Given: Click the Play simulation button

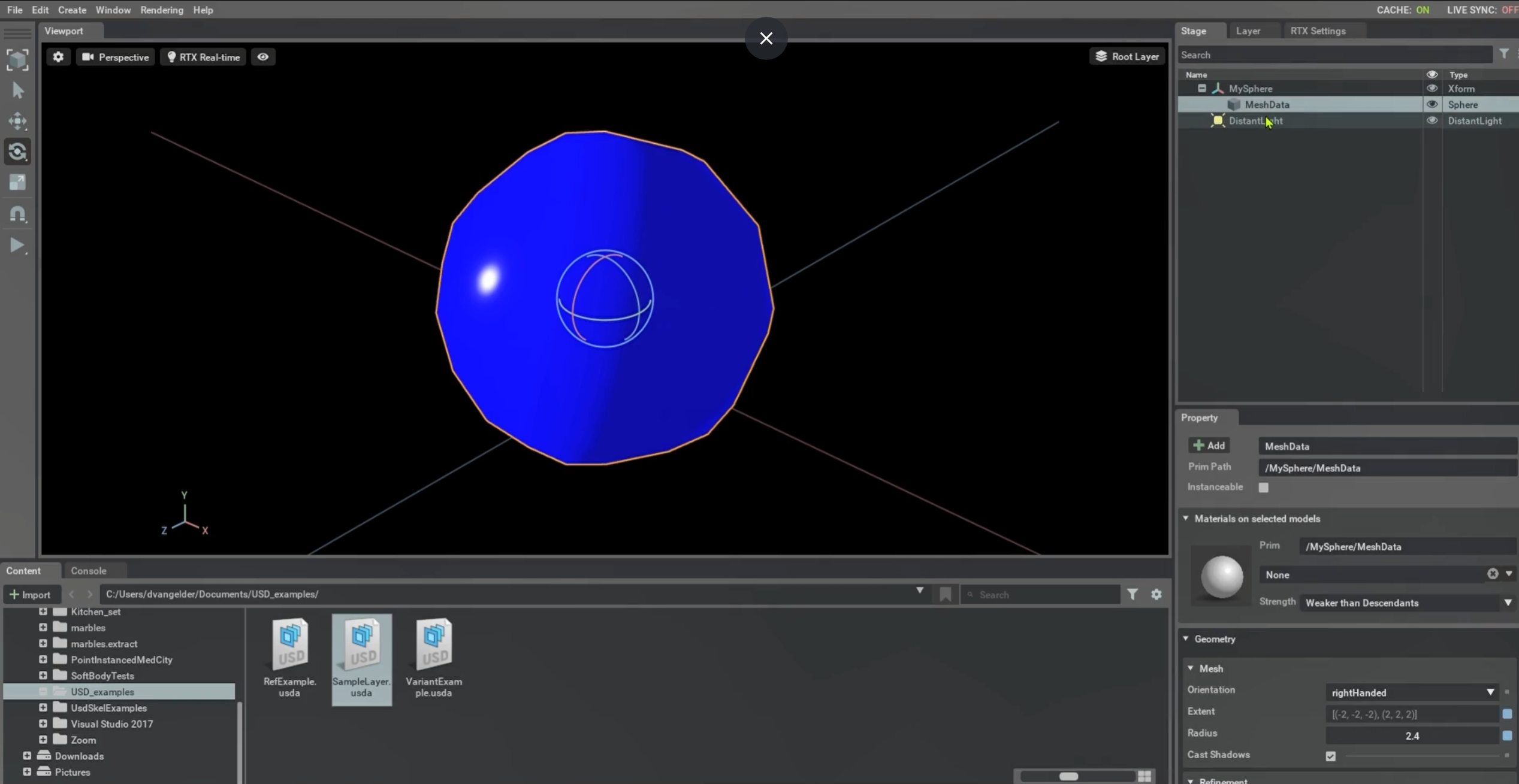Looking at the screenshot, I should pos(17,245).
